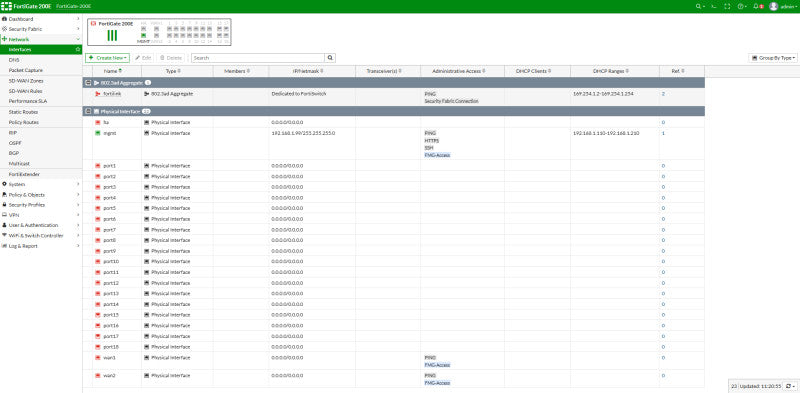800x393 pixels.
Task: Click the Delete button
Action: pyautogui.click(x=171, y=58)
